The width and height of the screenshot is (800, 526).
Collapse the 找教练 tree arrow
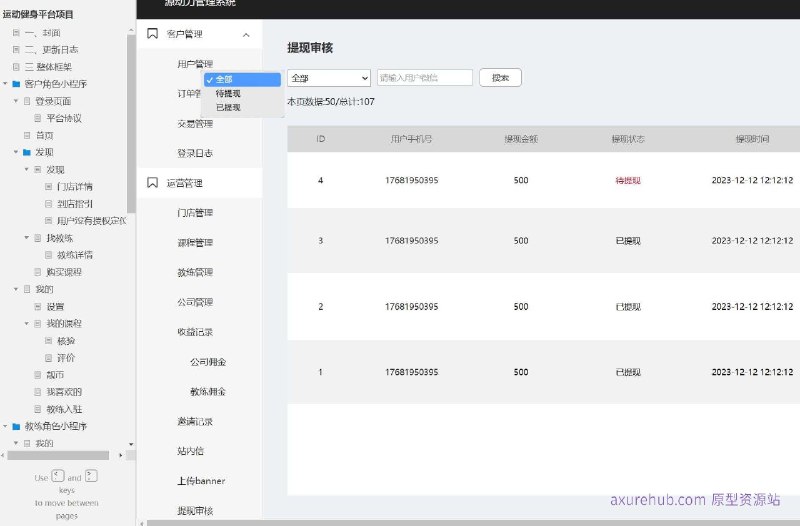[x=27, y=237]
